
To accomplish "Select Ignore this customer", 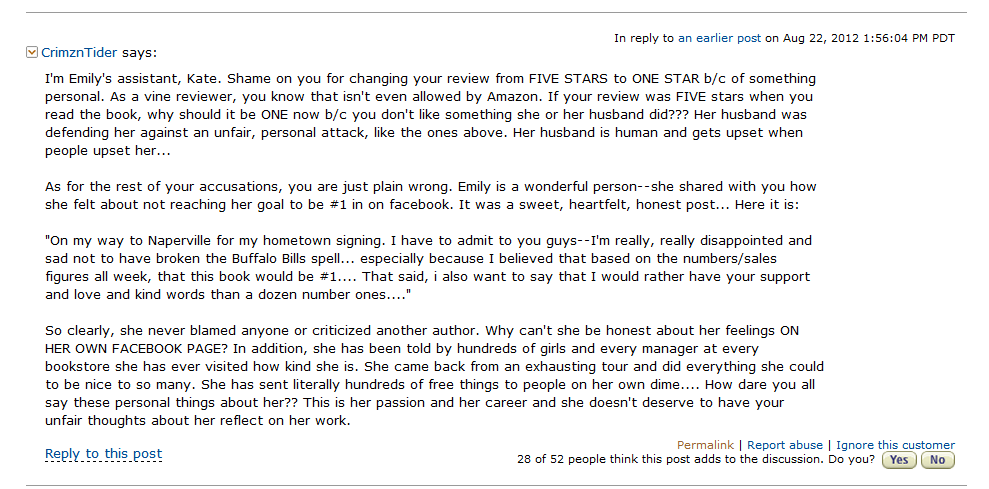I will tap(895, 445).
